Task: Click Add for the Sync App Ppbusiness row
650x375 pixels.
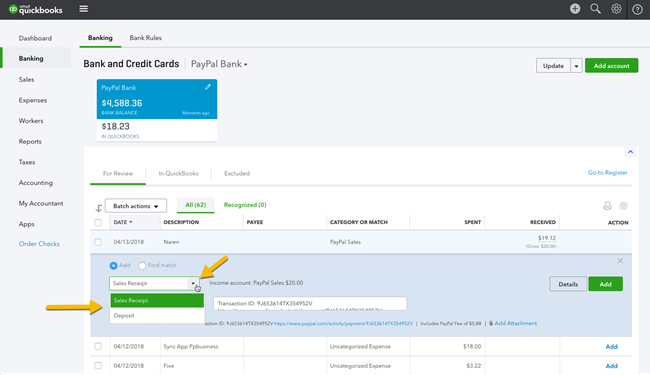Action: tap(611, 347)
